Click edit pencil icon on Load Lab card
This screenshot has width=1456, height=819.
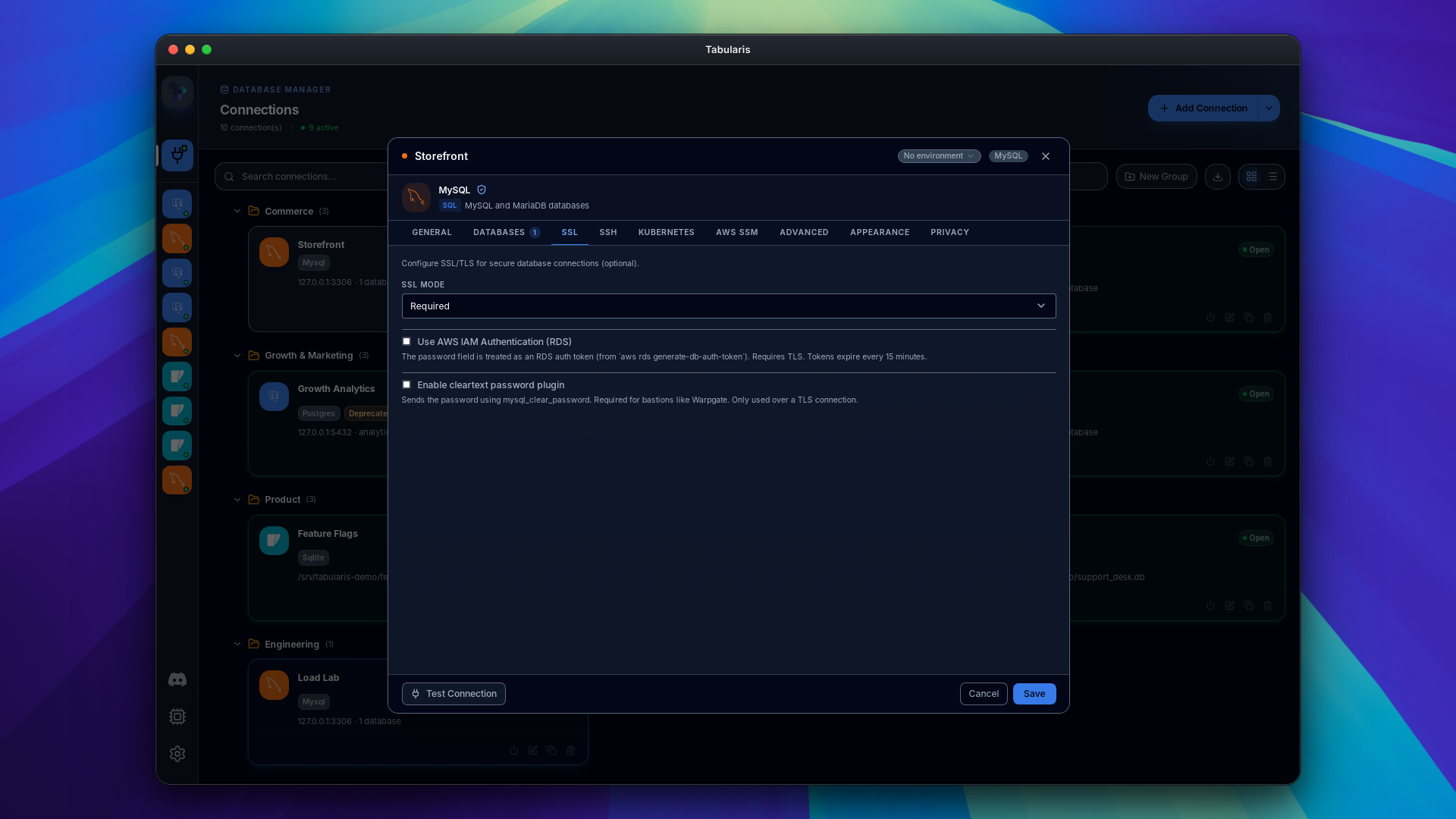coord(533,751)
